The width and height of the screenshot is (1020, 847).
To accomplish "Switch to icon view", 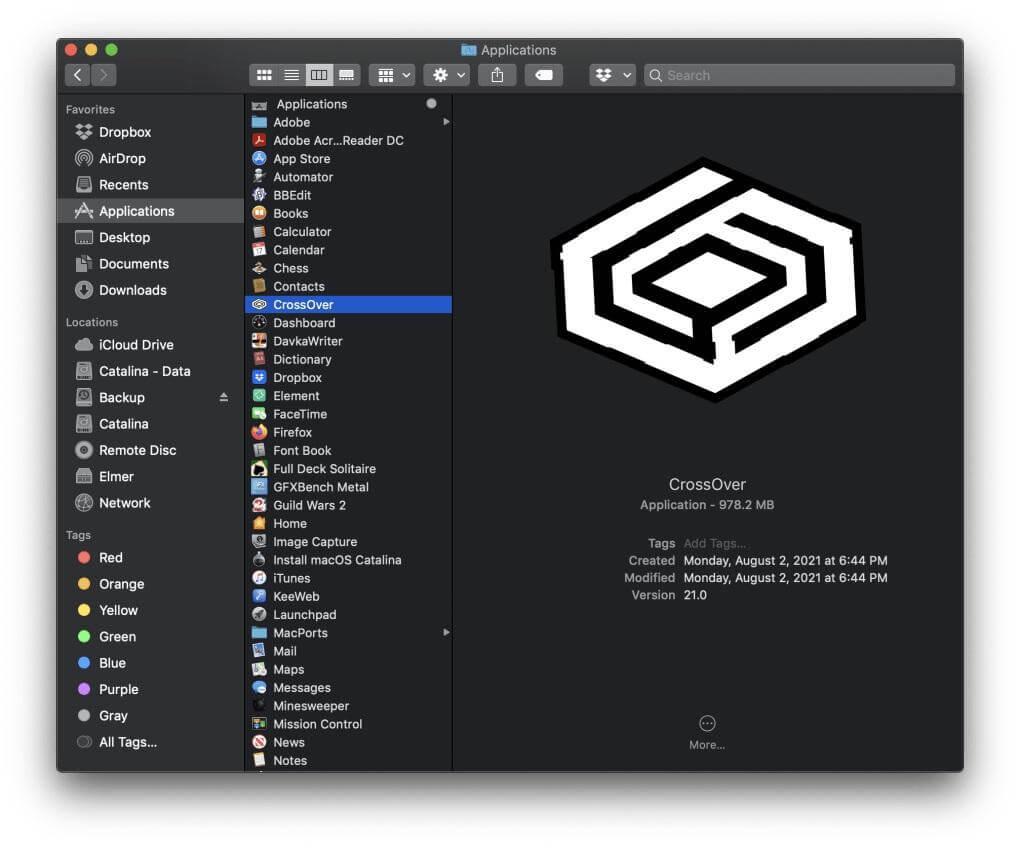I will coord(264,75).
